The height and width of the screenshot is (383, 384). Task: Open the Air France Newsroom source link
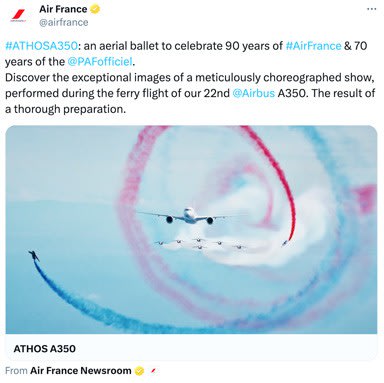pos(81,371)
